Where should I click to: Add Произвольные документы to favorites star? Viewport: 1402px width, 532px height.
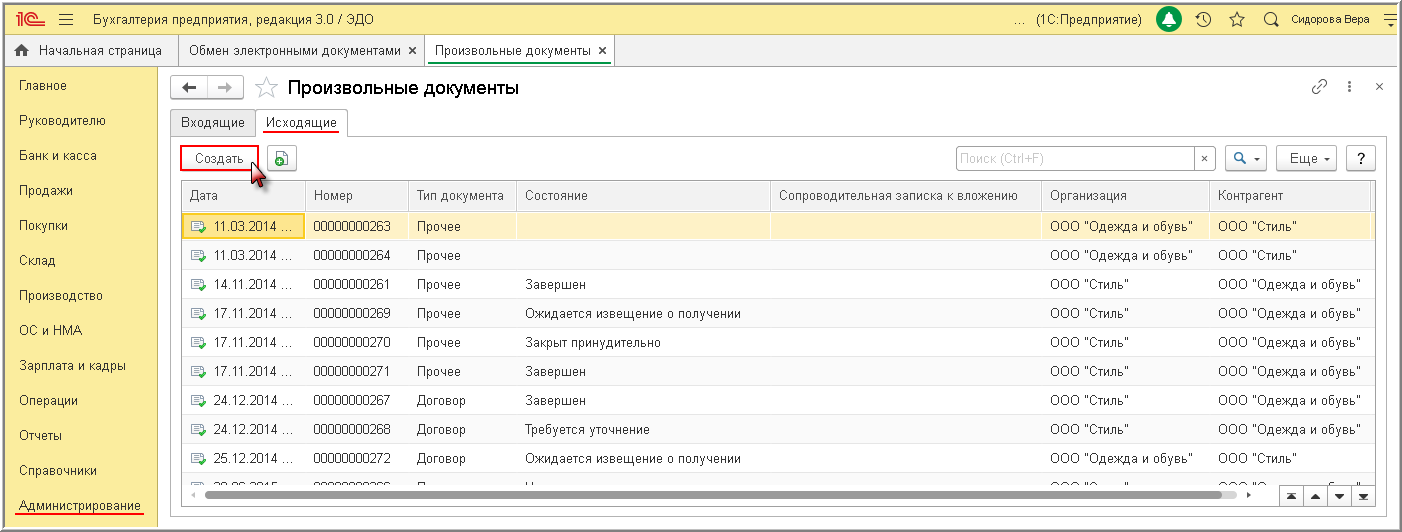[x=266, y=88]
